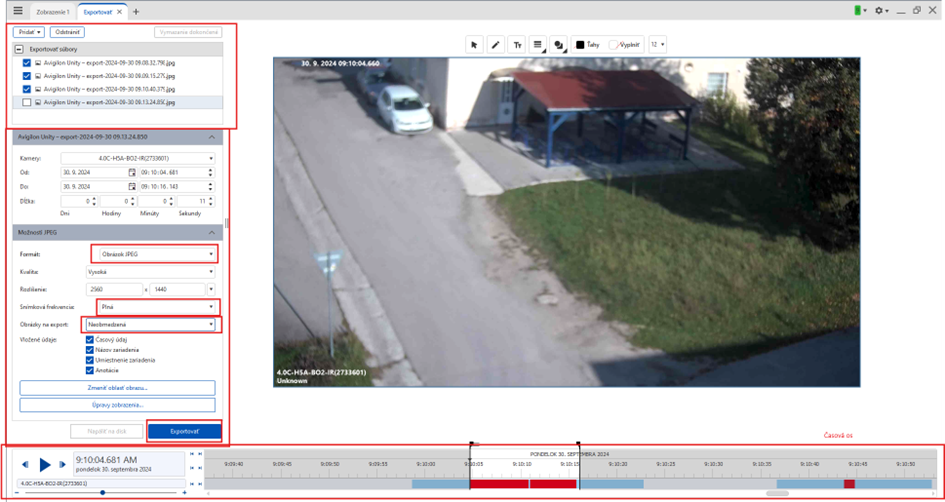The height and width of the screenshot is (502, 945).
Task: Open the line thickness tool
Action: pyautogui.click(x=538, y=45)
